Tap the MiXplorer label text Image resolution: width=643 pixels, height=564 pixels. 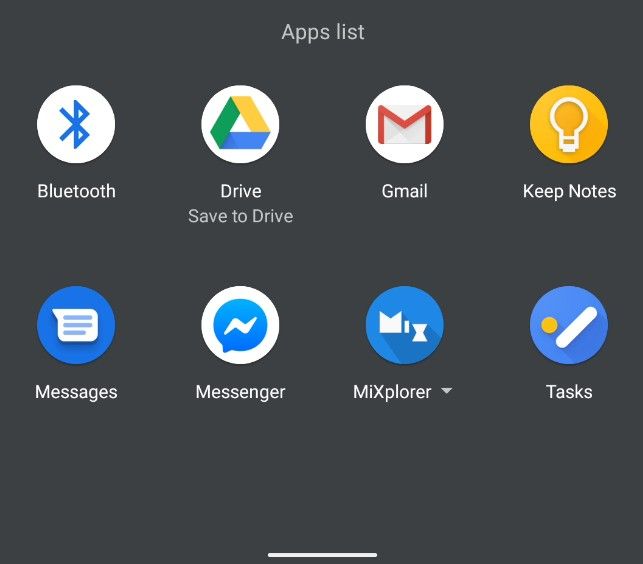pyautogui.click(x=392, y=392)
